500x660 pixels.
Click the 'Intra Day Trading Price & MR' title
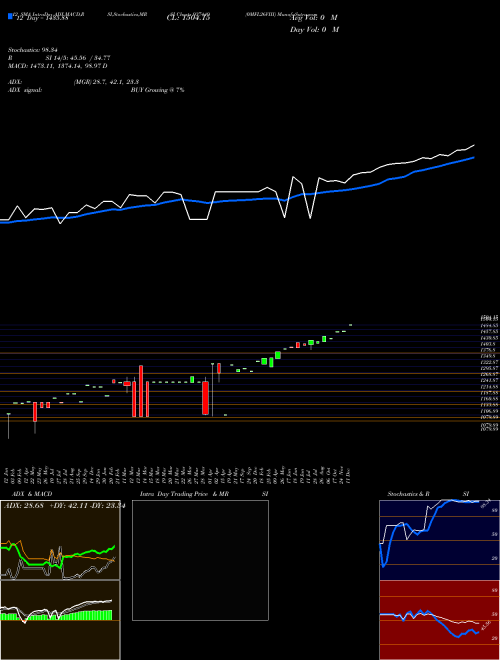[x=184, y=494]
